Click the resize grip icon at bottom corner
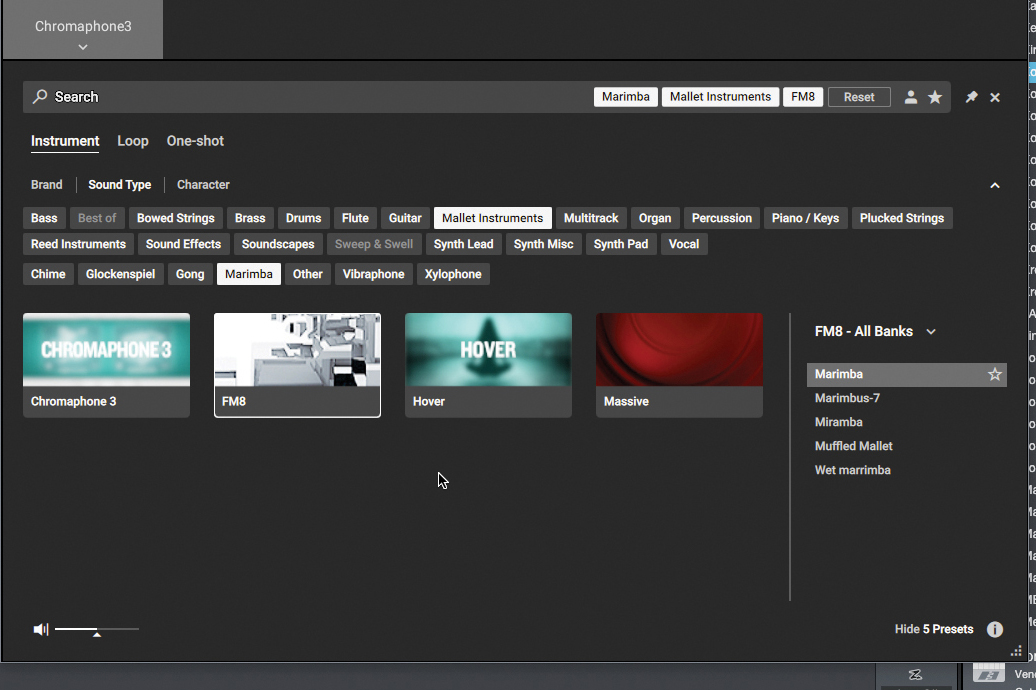 [x=1016, y=651]
